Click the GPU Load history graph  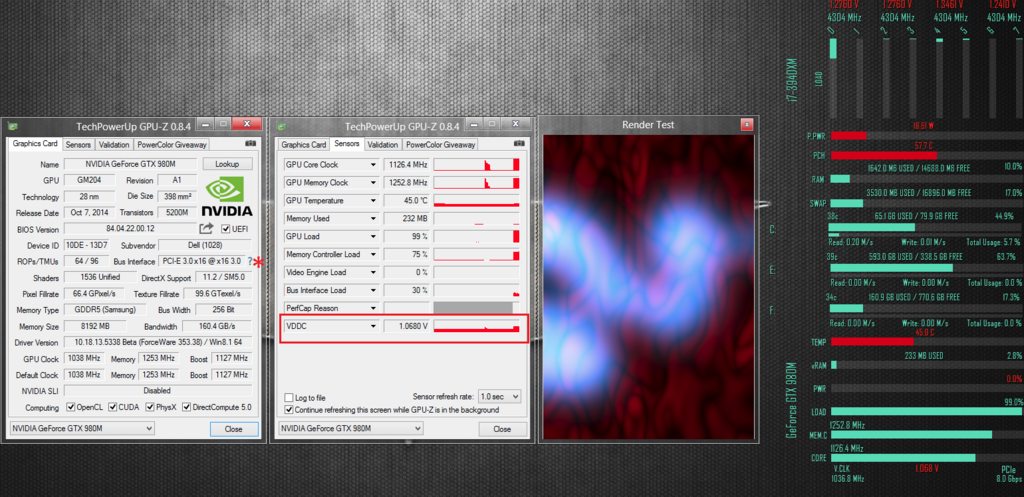click(477, 236)
